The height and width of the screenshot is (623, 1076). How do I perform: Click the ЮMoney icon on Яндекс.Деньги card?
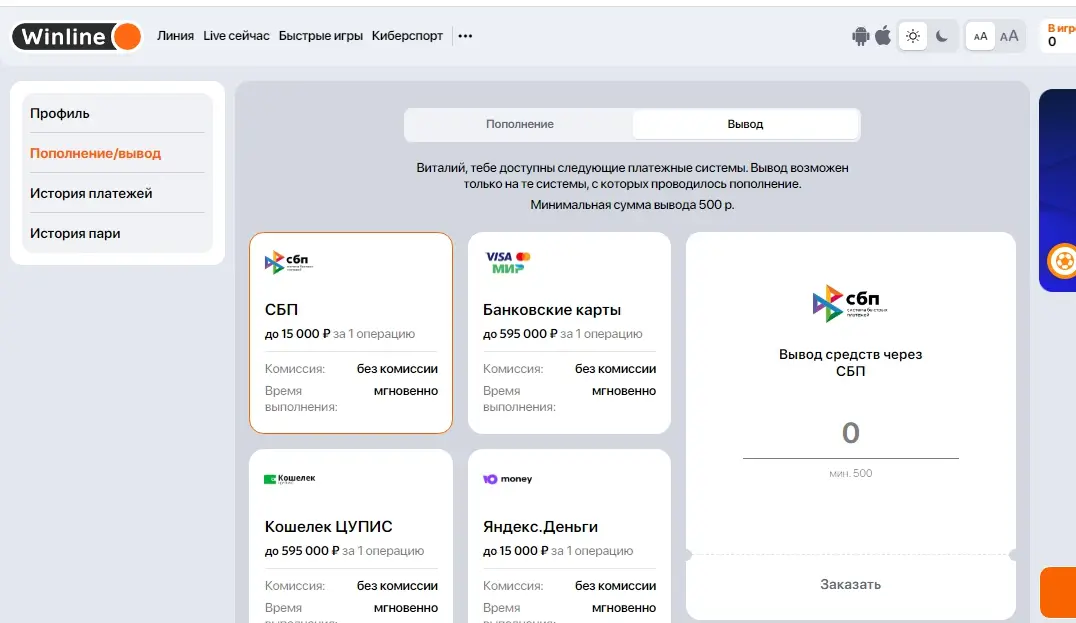click(508, 478)
